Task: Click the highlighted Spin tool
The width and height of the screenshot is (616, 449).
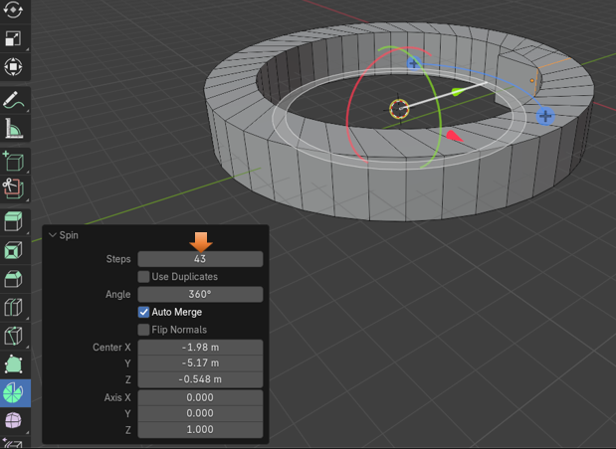Action: (16, 392)
